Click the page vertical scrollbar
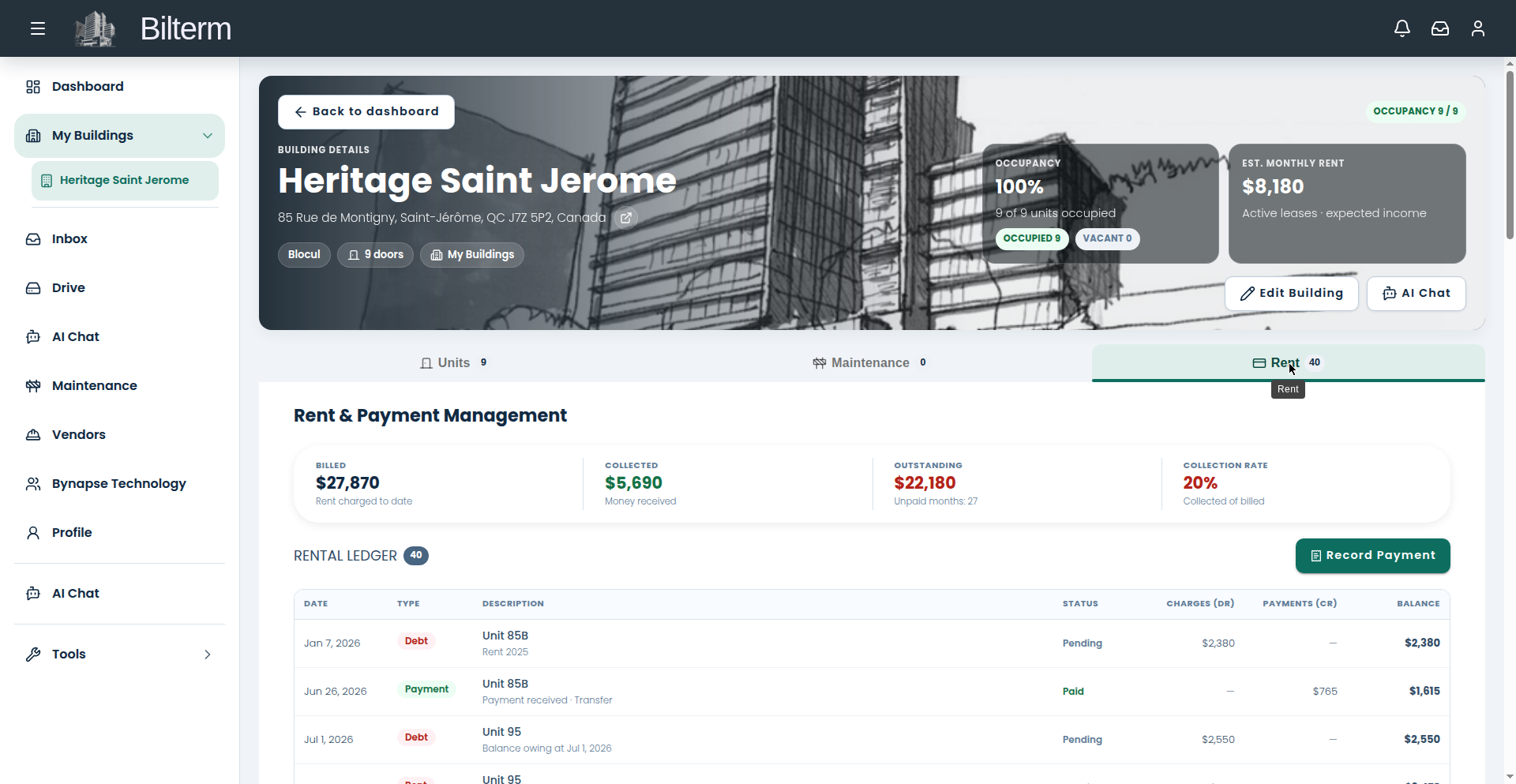 1510,155
